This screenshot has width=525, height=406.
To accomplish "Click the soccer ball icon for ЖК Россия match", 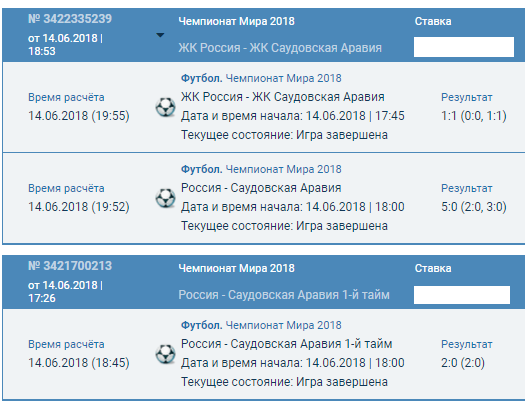I will click(x=165, y=107).
